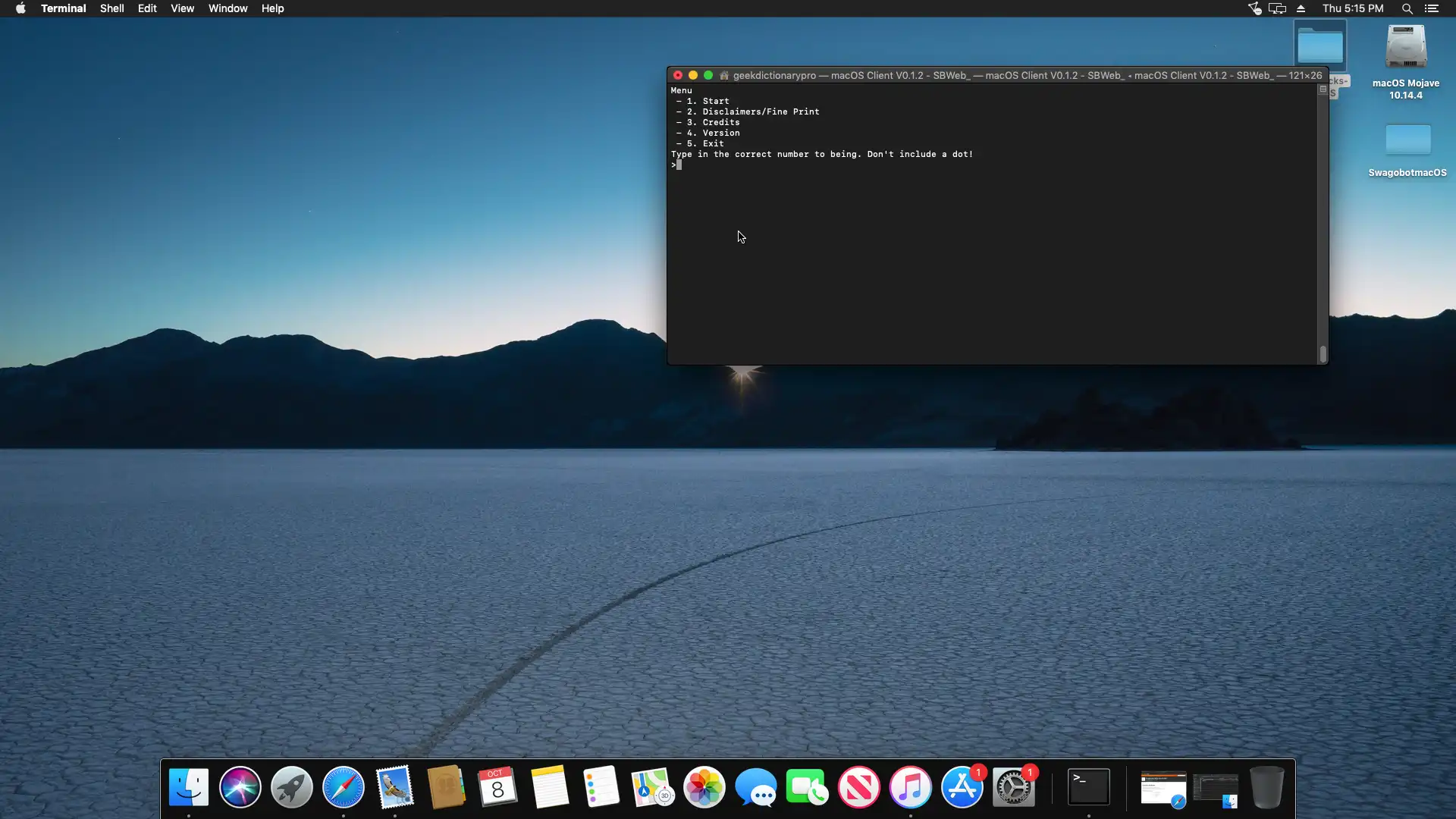This screenshot has width=1456, height=819.
Task: Open App Store from the Dock
Action: [962, 787]
